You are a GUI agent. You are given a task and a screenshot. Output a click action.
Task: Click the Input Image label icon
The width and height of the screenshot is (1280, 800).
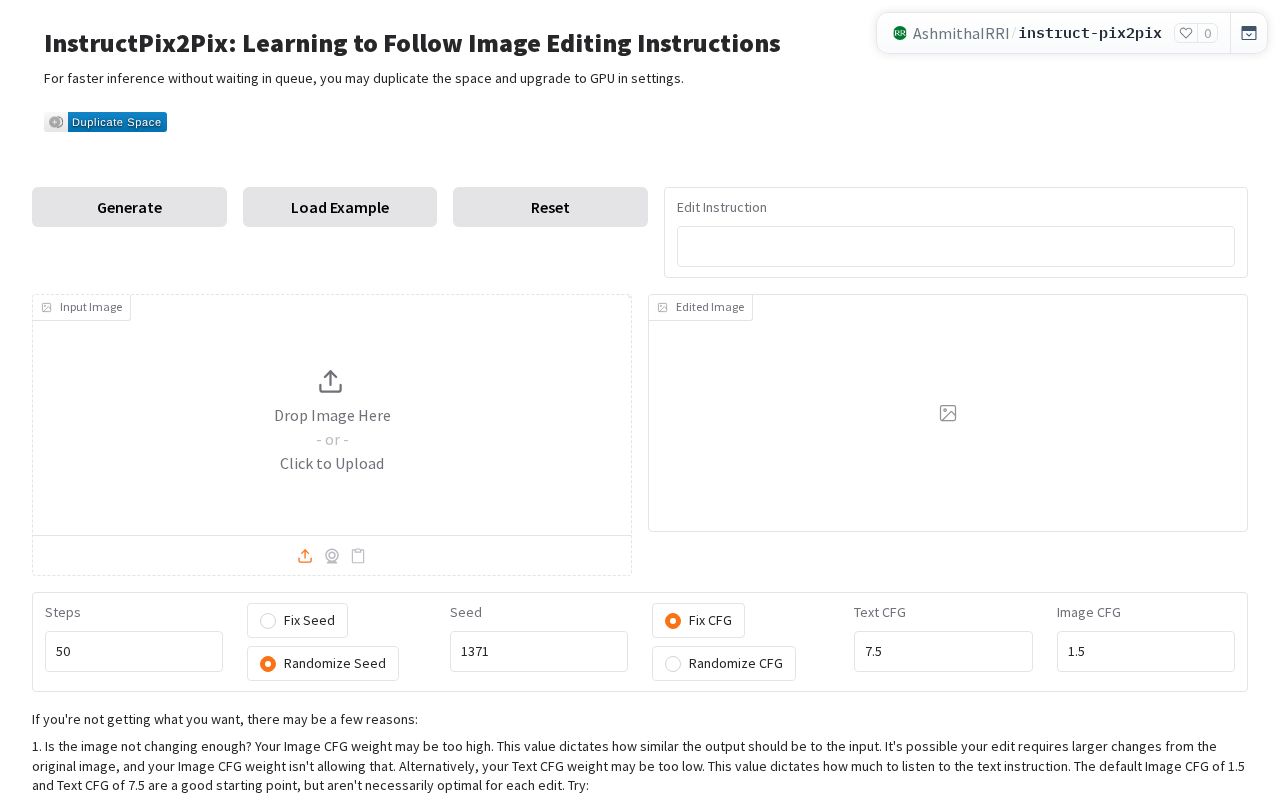pyautogui.click(x=46, y=308)
